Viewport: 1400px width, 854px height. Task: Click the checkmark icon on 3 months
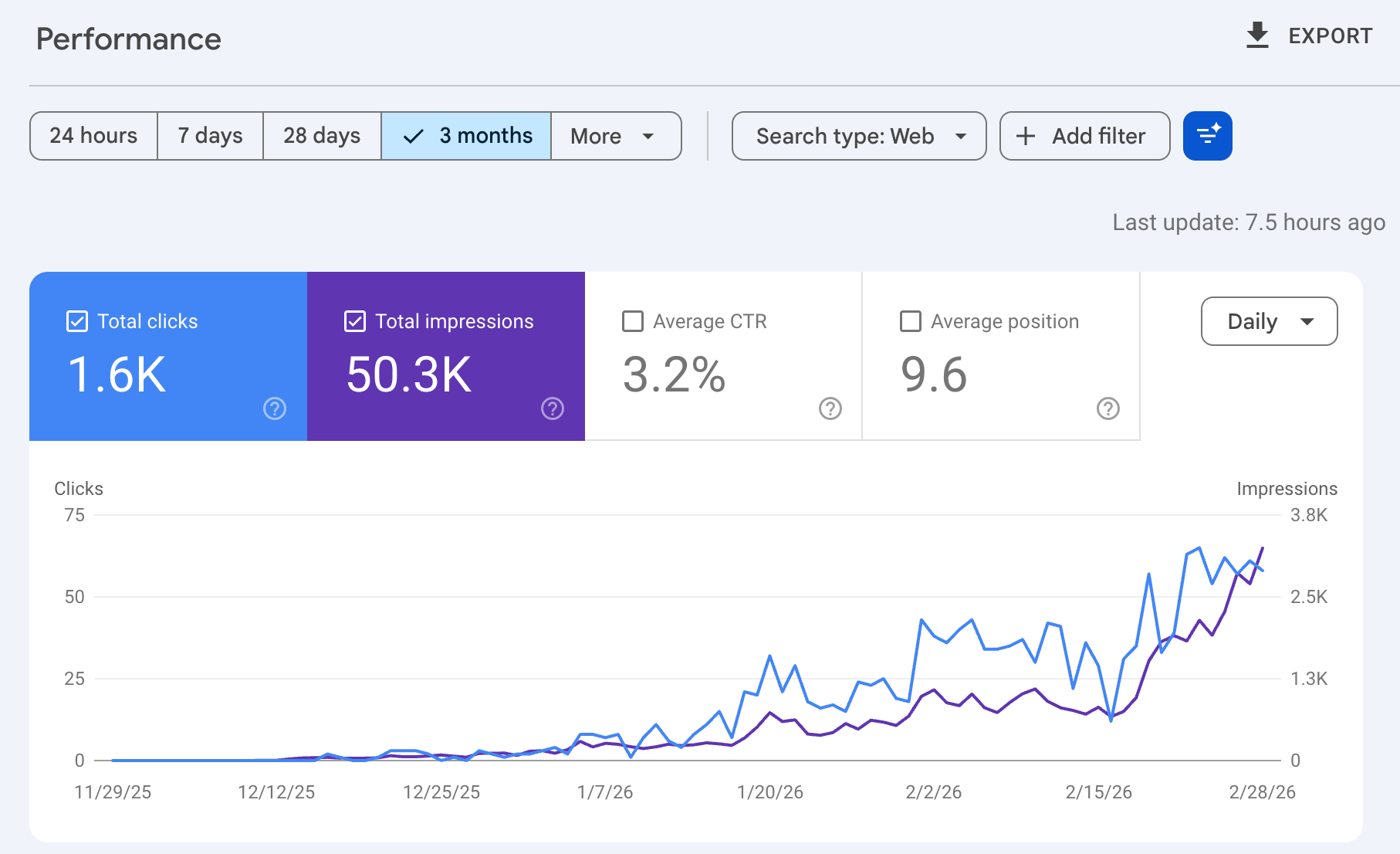(414, 137)
